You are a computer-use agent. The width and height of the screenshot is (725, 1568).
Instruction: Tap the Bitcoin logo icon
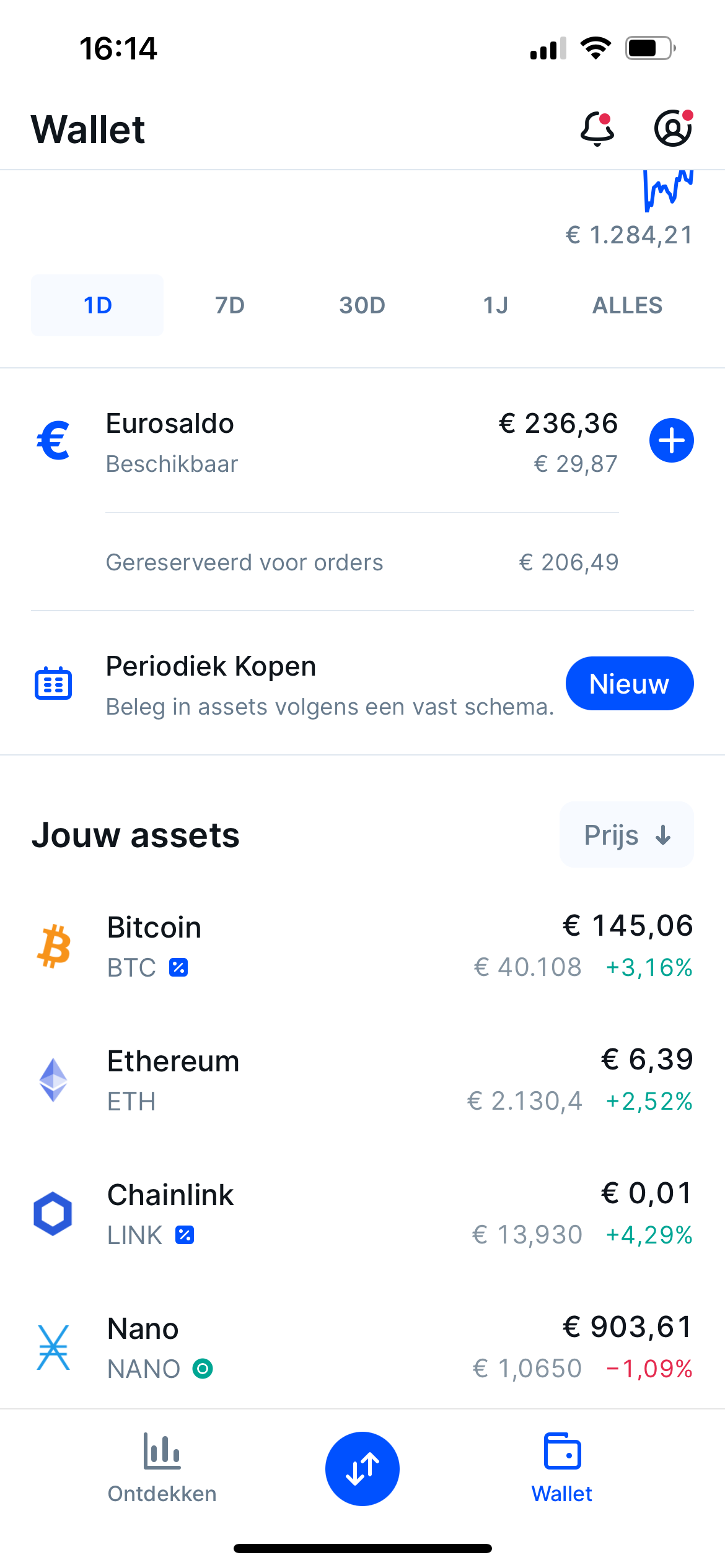54,946
